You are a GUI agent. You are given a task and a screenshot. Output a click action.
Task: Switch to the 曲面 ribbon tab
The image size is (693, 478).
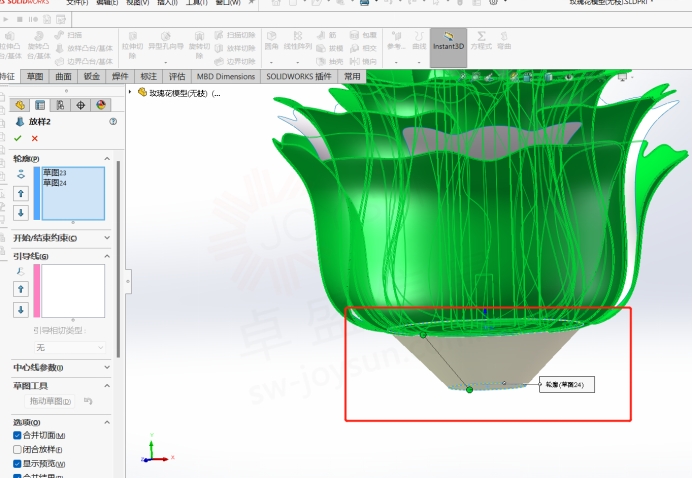63,76
